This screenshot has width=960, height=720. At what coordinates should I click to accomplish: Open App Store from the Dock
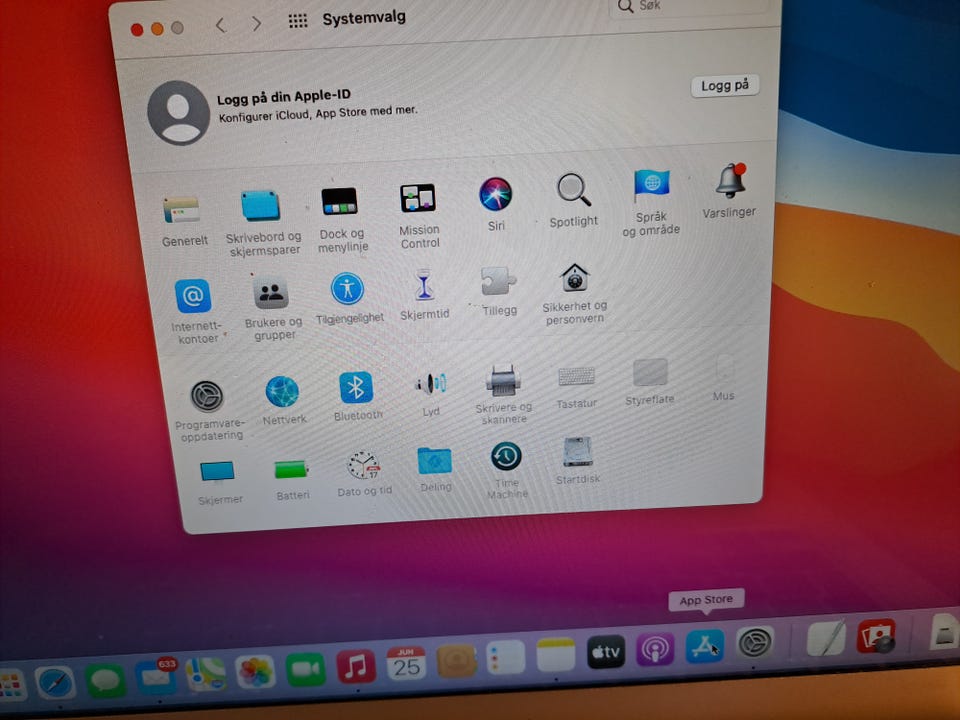(x=704, y=647)
